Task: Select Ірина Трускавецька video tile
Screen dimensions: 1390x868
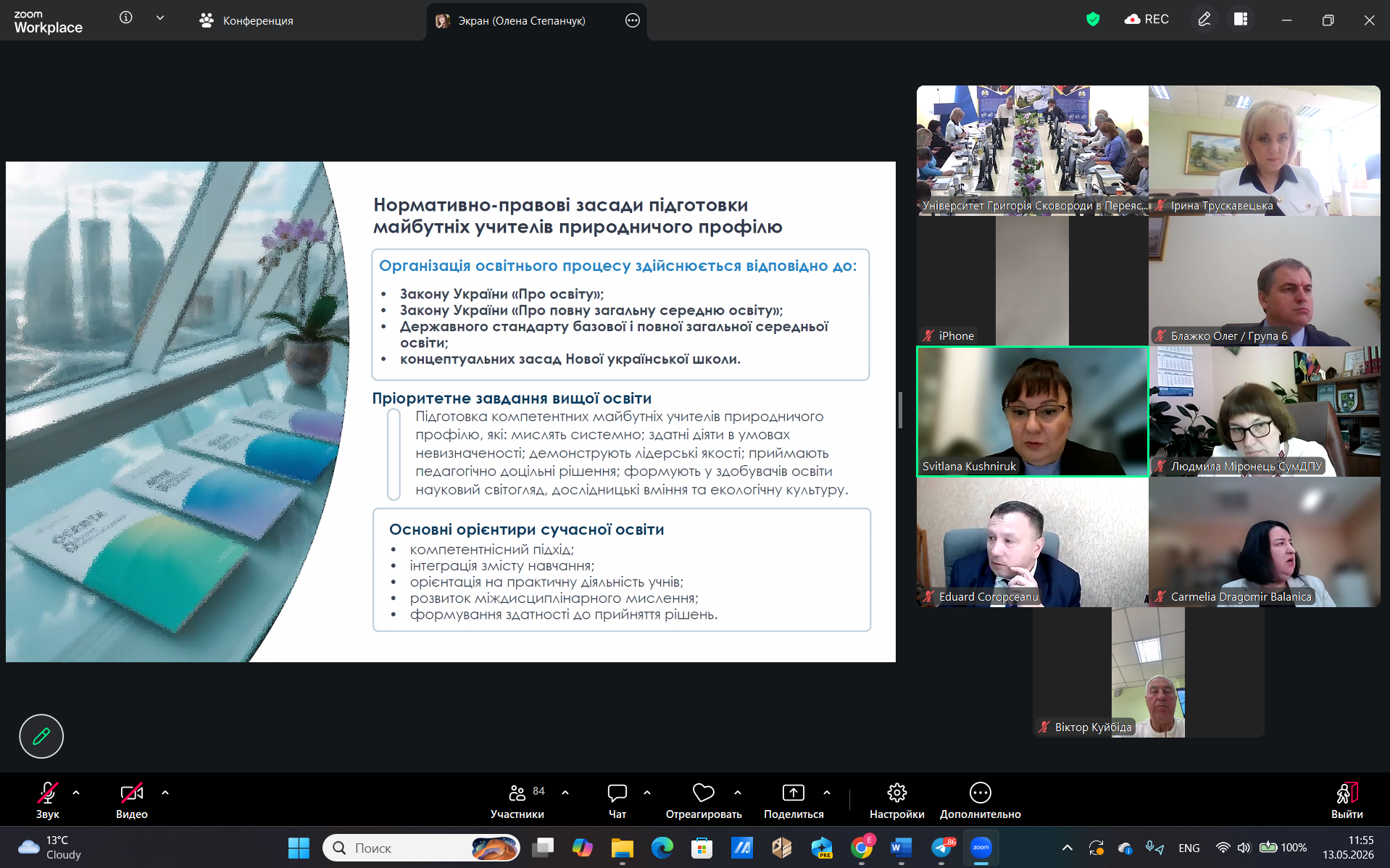Action: (1265, 151)
